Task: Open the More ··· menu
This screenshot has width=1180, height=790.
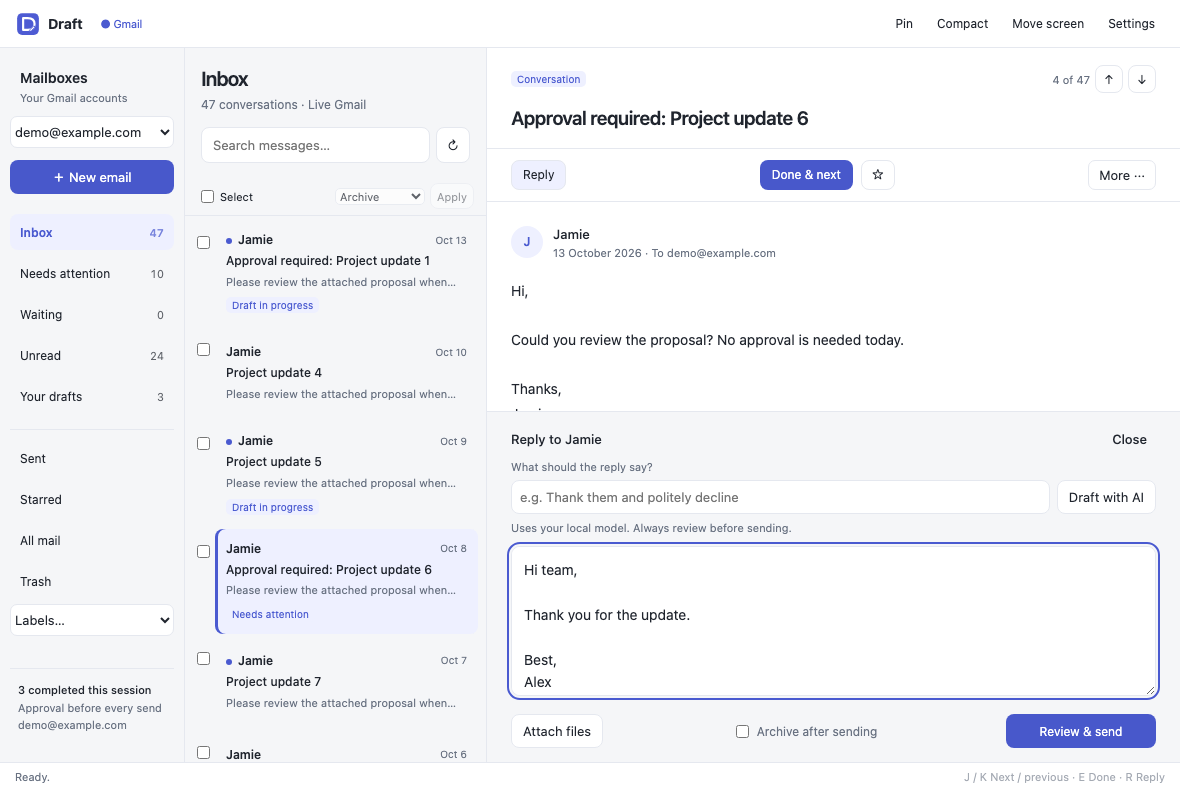Action: tap(1121, 175)
